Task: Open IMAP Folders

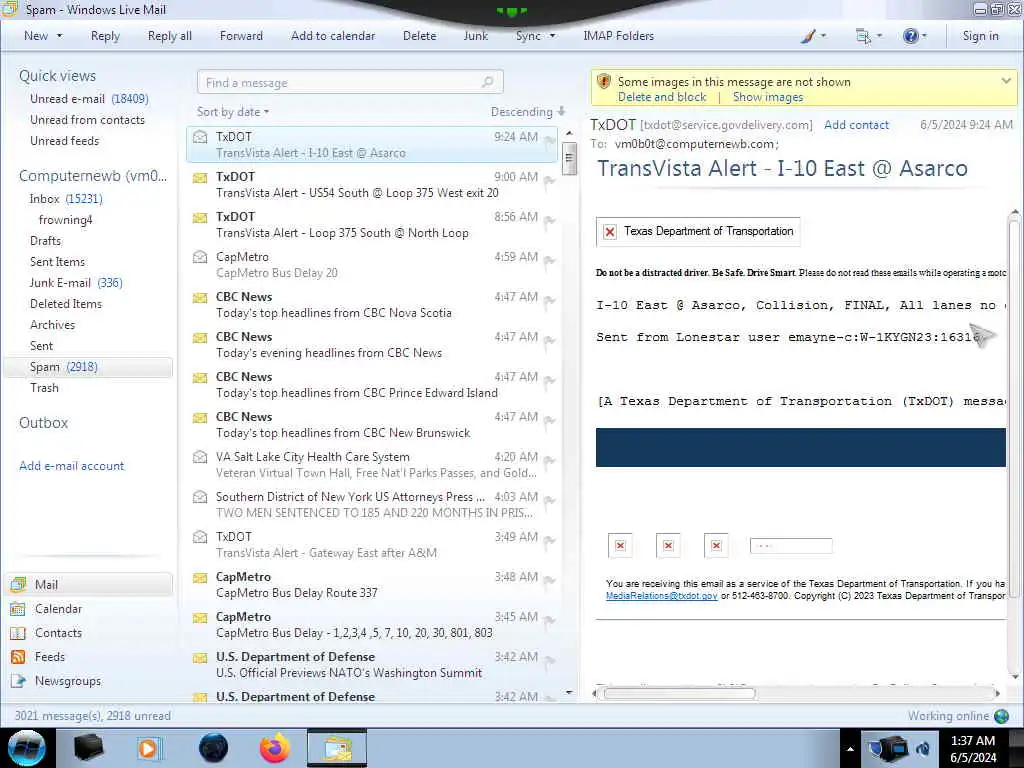Action: pyautogui.click(x=618, y=36)
